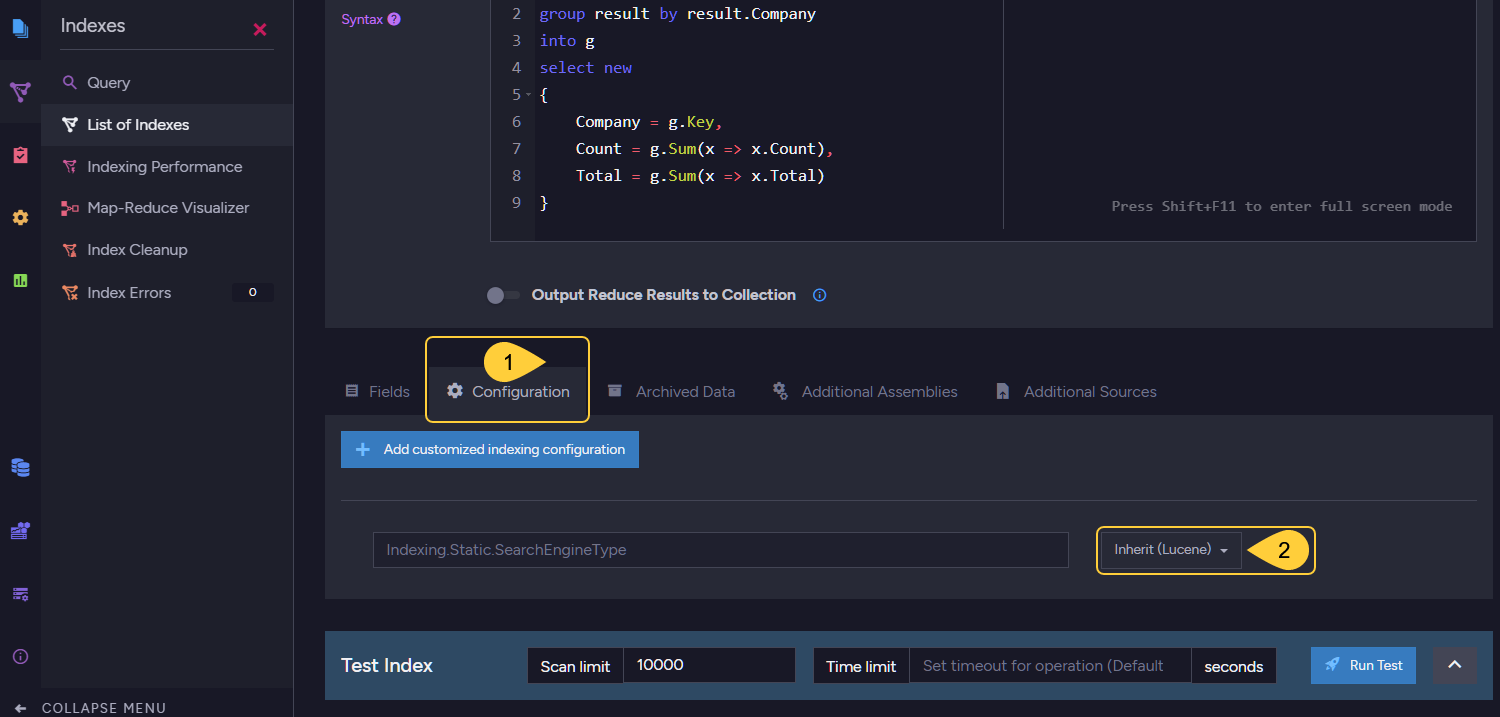Open Index Errors menu item
The image size is (1500, 717).
tap(168, 293)
